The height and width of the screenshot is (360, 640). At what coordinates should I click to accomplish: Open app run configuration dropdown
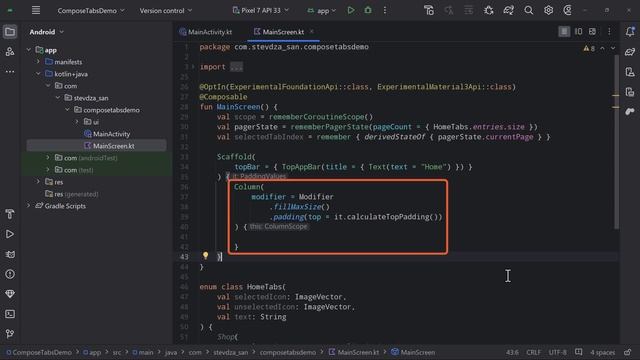point(322,11)
